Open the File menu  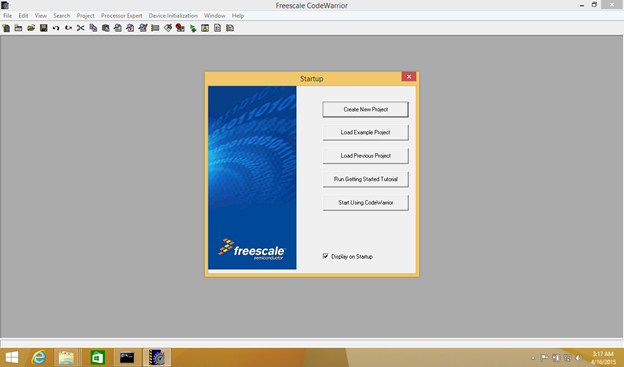8,16
